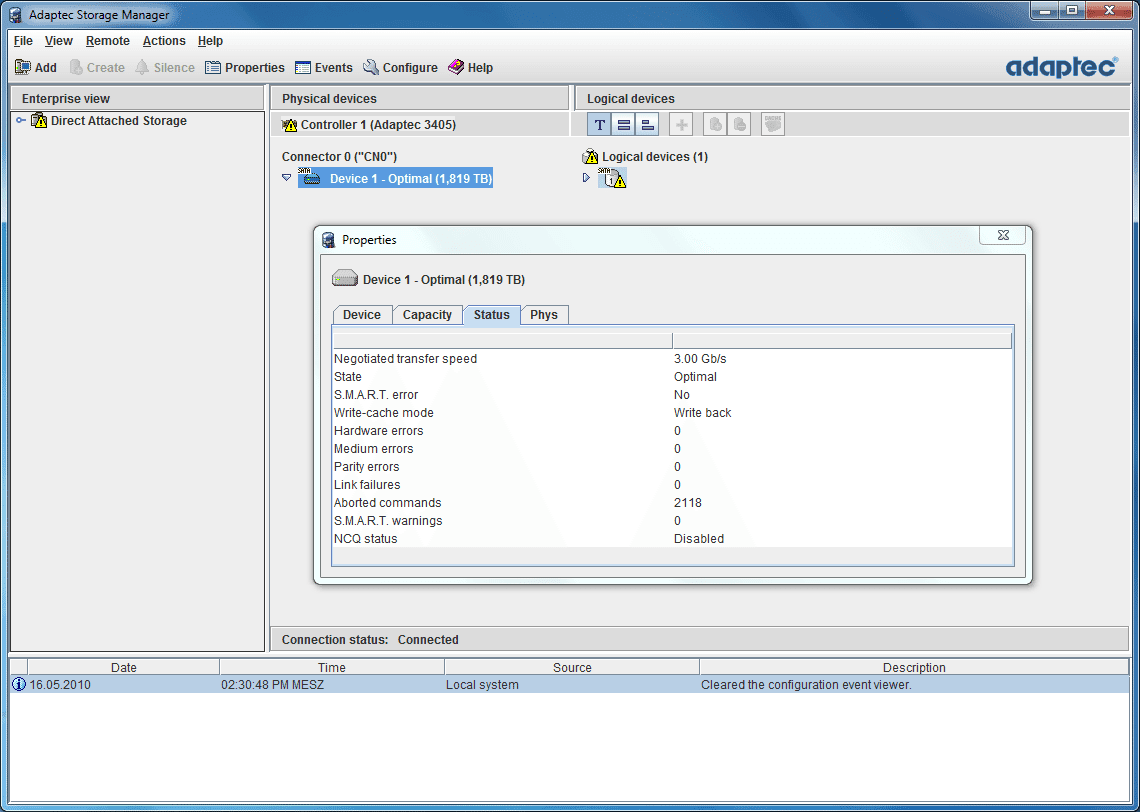Select the Logical devices (1) heading
This screenshot has height=812, width=1140.
[x=646, y=157]
